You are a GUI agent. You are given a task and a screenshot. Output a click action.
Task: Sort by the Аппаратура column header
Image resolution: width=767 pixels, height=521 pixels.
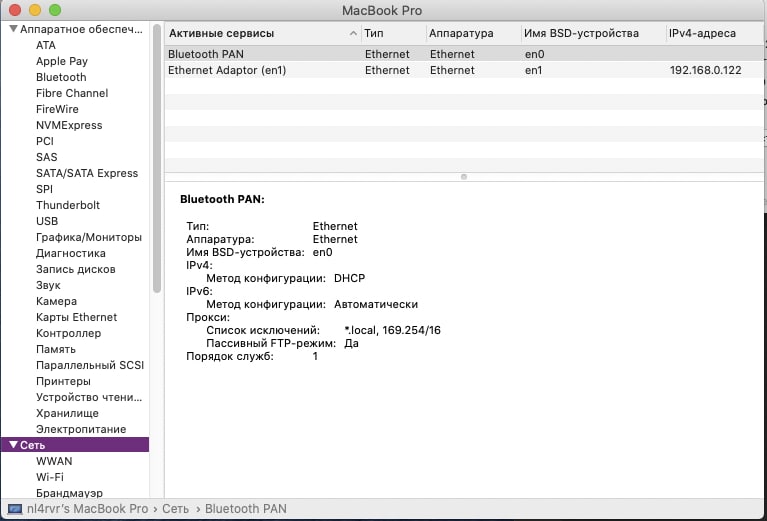(x=474, y=33)
